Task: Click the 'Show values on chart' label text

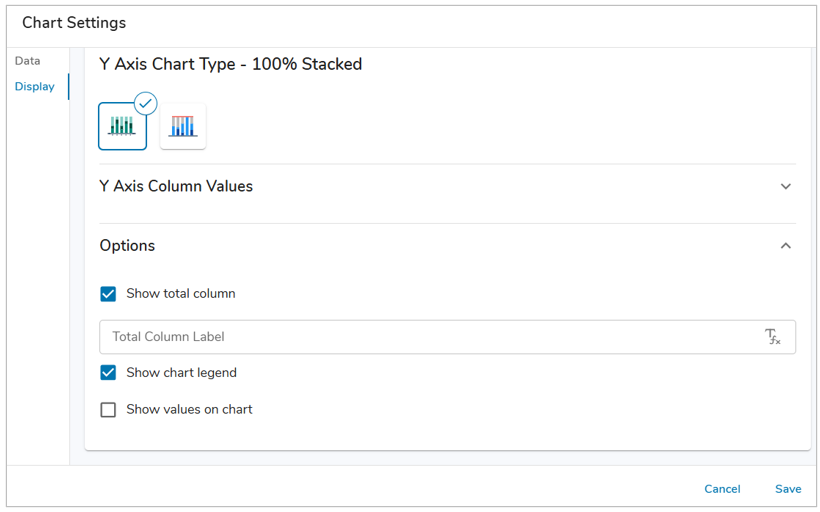Action: (189, 410)
